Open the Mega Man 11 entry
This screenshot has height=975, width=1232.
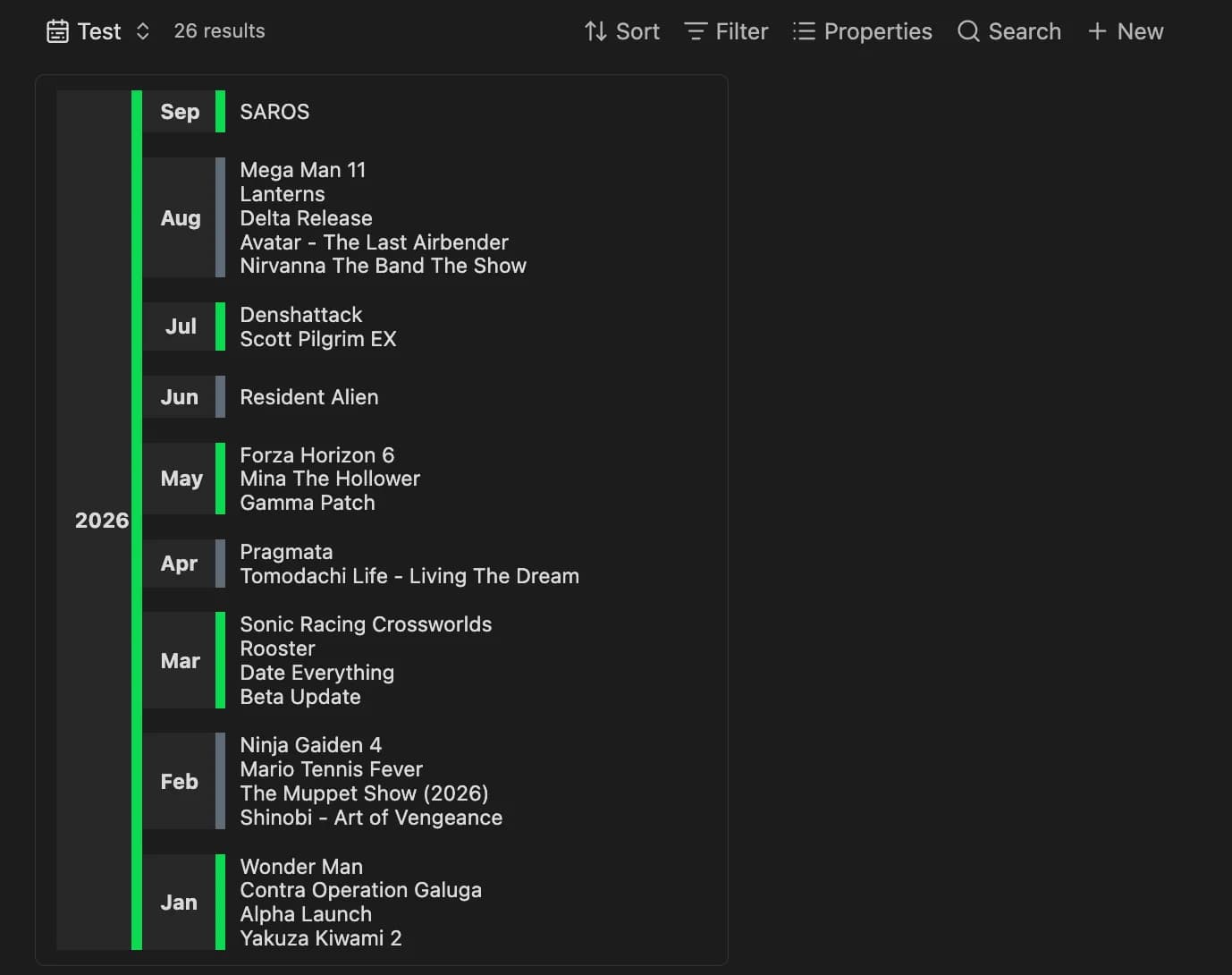(x=303, y=170)
